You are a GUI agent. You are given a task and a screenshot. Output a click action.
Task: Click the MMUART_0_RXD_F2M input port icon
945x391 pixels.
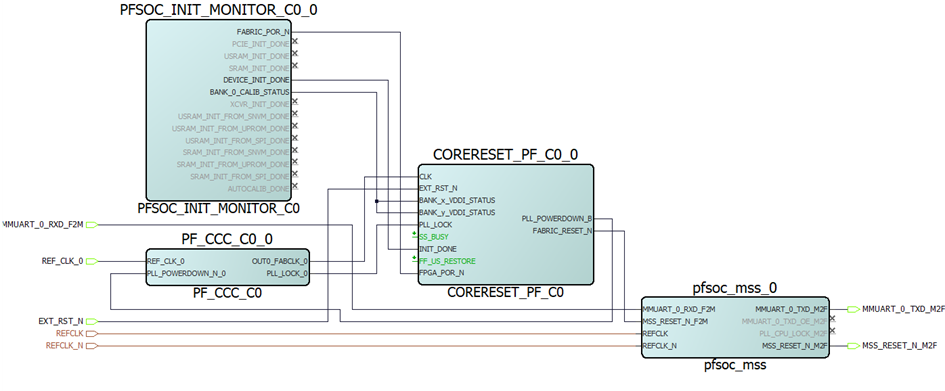92,225
